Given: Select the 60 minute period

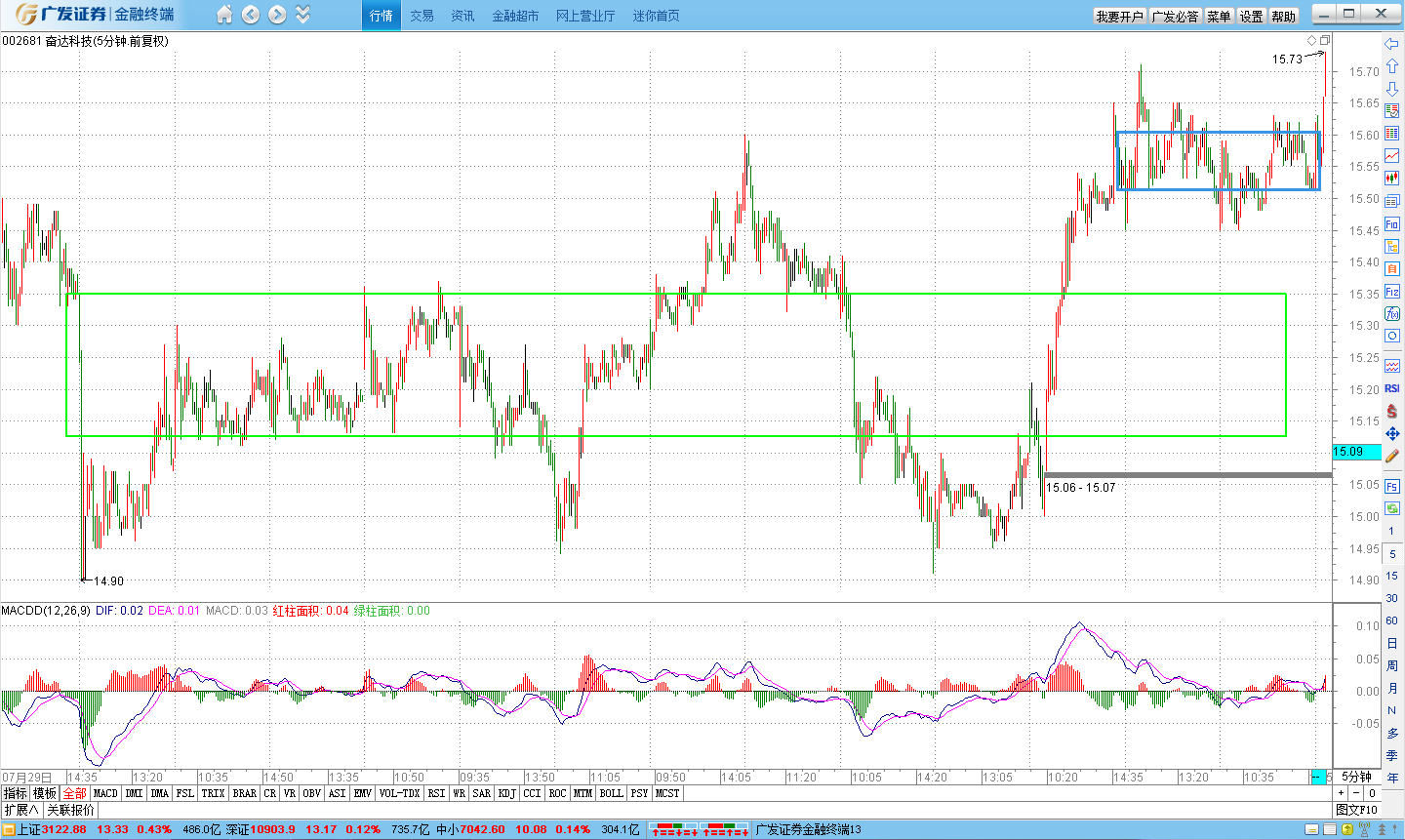Looking at the screenshot, I should (1392, 620).
